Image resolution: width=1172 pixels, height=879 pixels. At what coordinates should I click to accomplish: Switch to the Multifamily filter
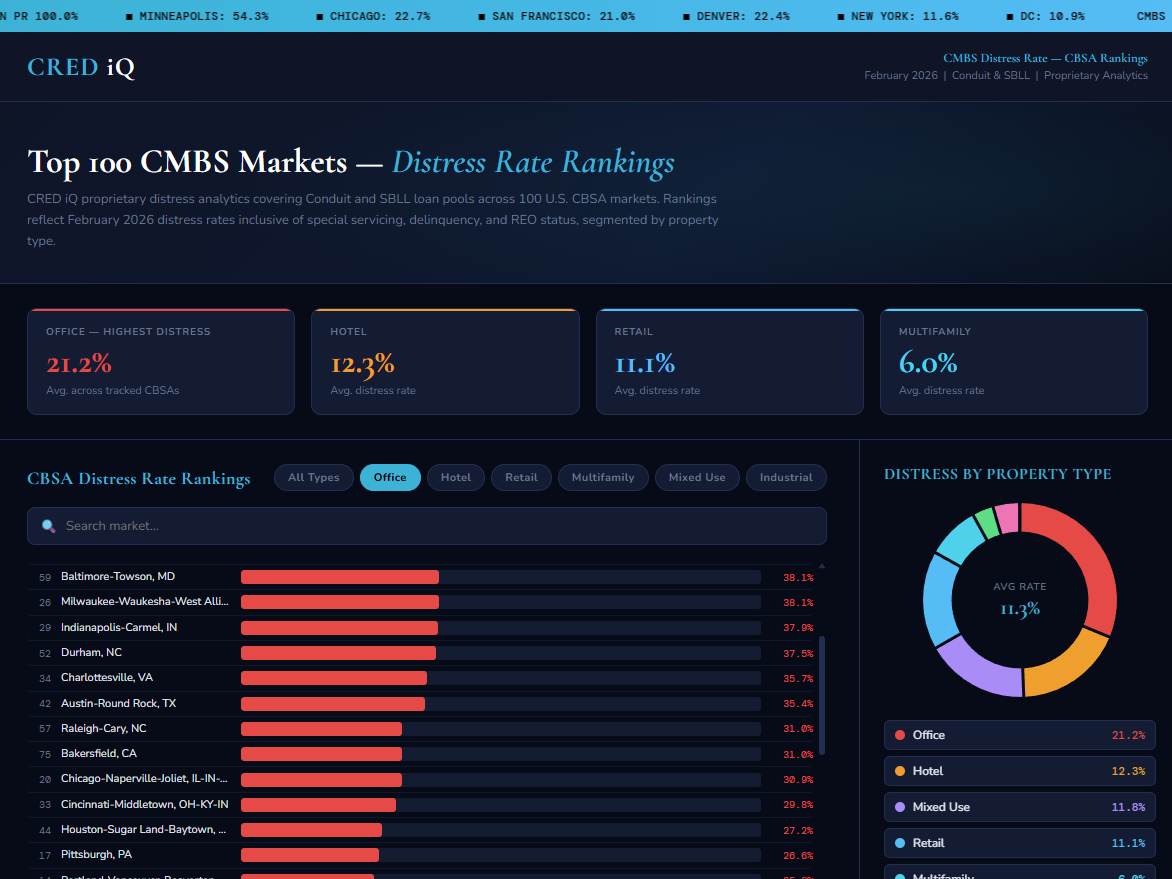(603, 478)
